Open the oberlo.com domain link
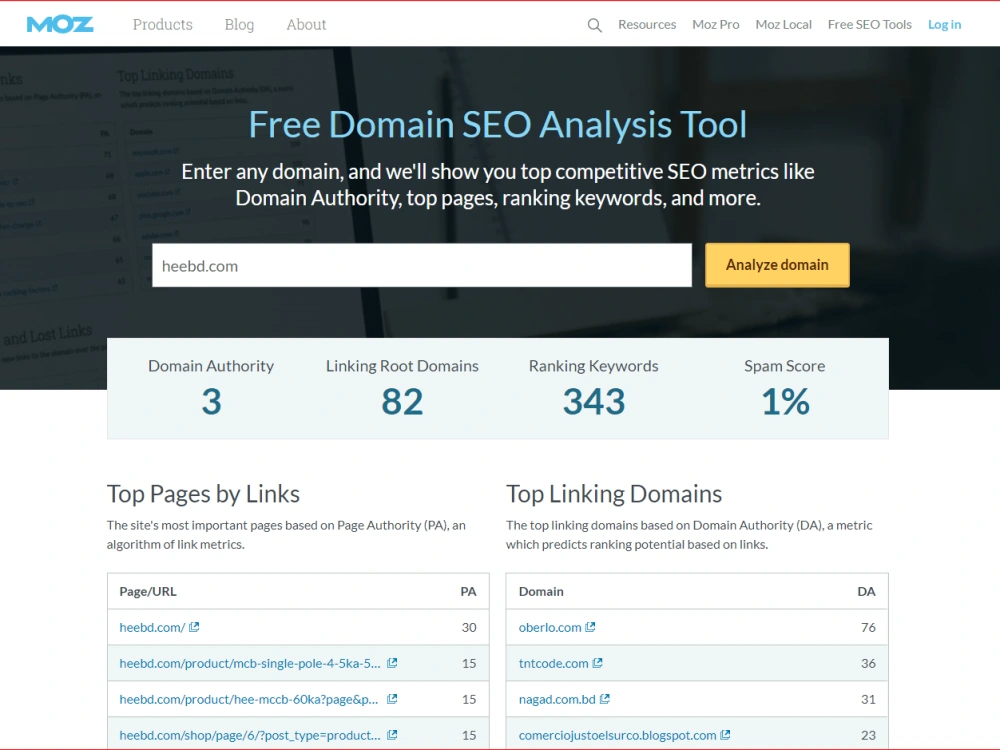This screenshot has width=1000, height=750. (550, 628)
